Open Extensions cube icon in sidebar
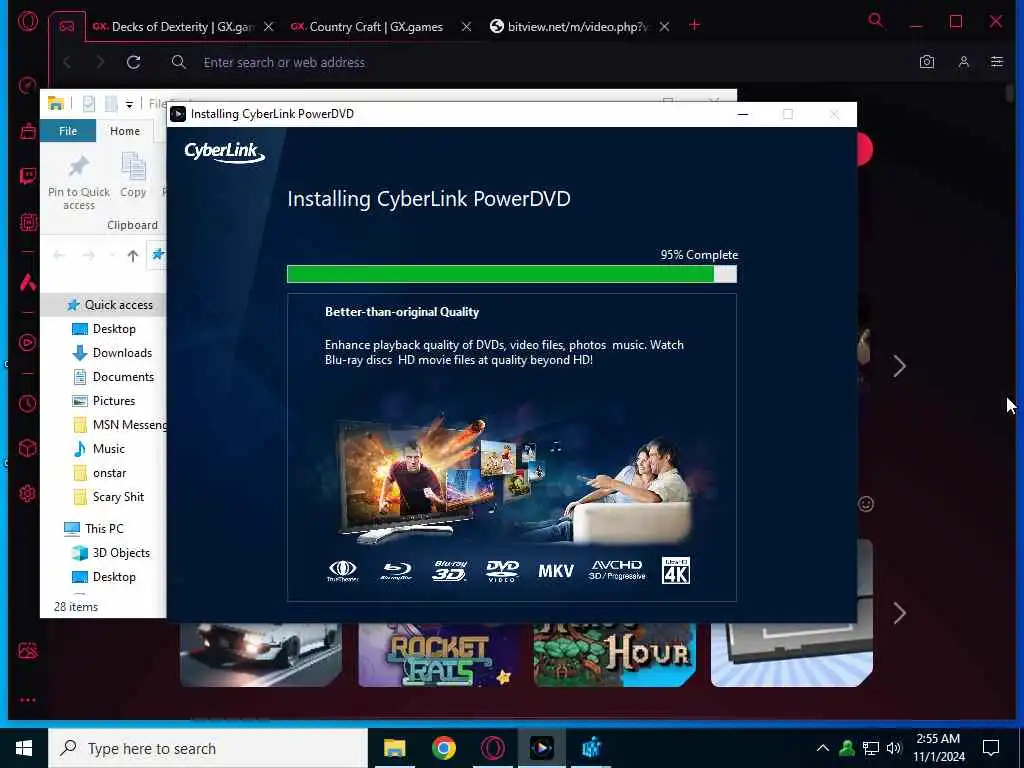Viewport: 1024px width, 768px height. [x=27, y=448]
